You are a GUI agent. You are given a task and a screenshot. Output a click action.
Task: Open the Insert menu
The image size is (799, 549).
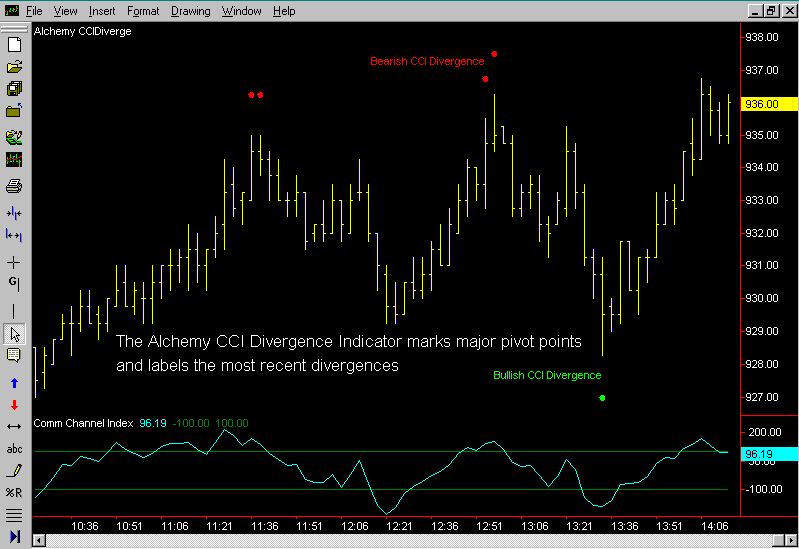point(102,11)
